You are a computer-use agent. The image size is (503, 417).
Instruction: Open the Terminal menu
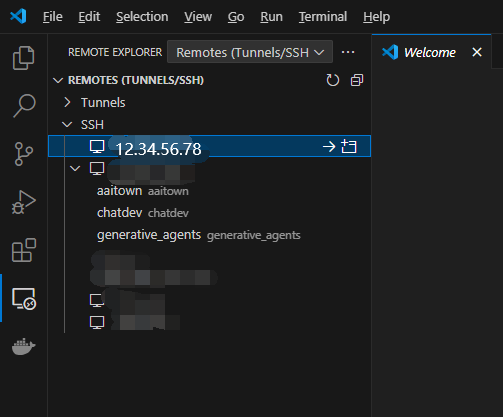[323, 16]
